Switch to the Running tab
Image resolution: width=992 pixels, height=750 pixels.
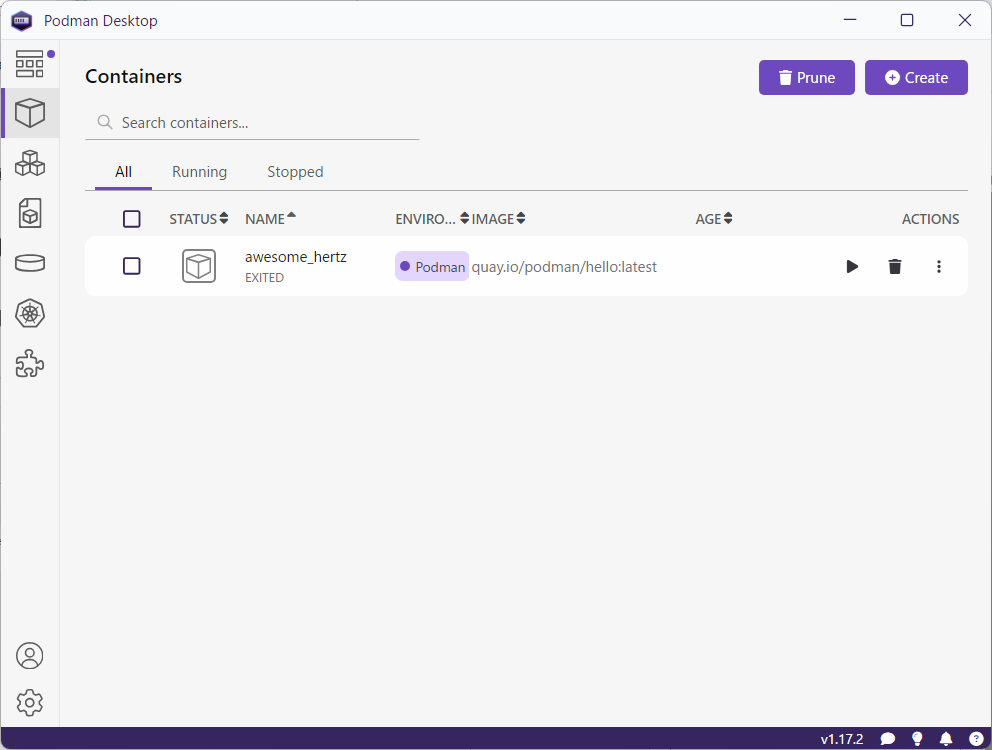coord(199,172)
